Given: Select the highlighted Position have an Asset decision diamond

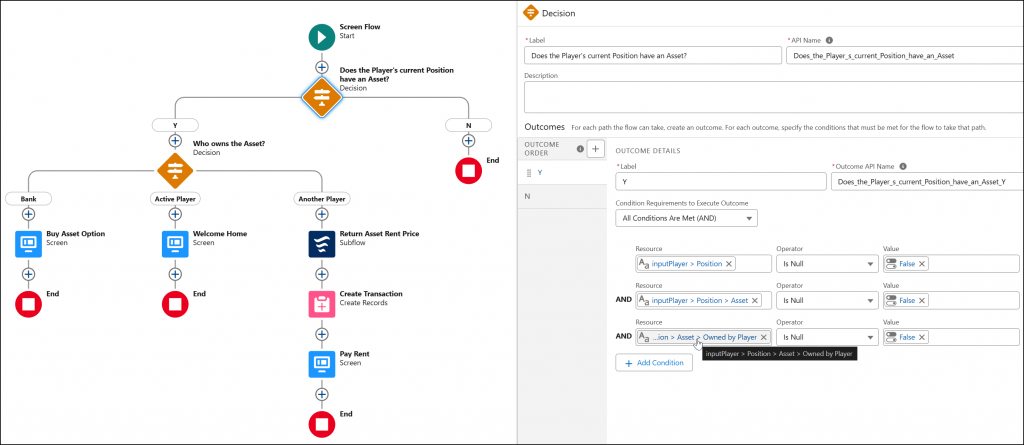Looking at the screenshot, I should coord(321,97).
